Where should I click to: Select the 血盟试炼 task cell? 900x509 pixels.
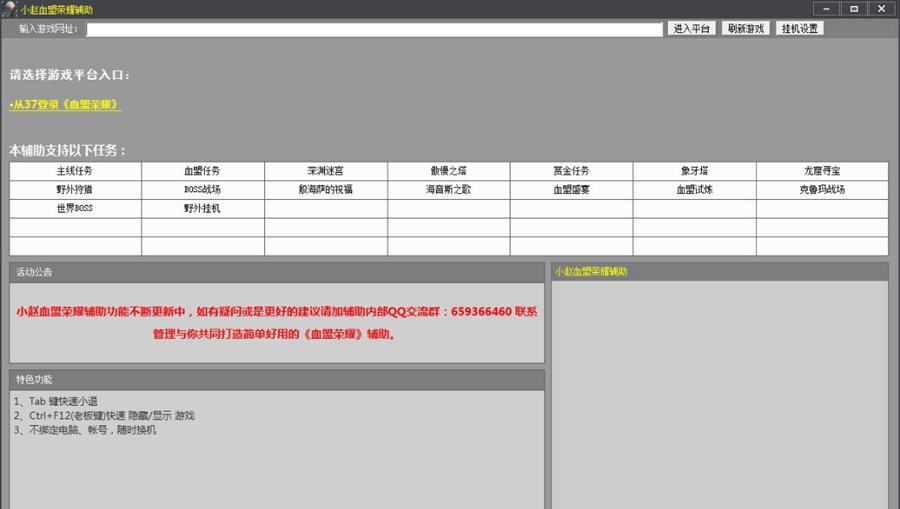coord(695,190)
